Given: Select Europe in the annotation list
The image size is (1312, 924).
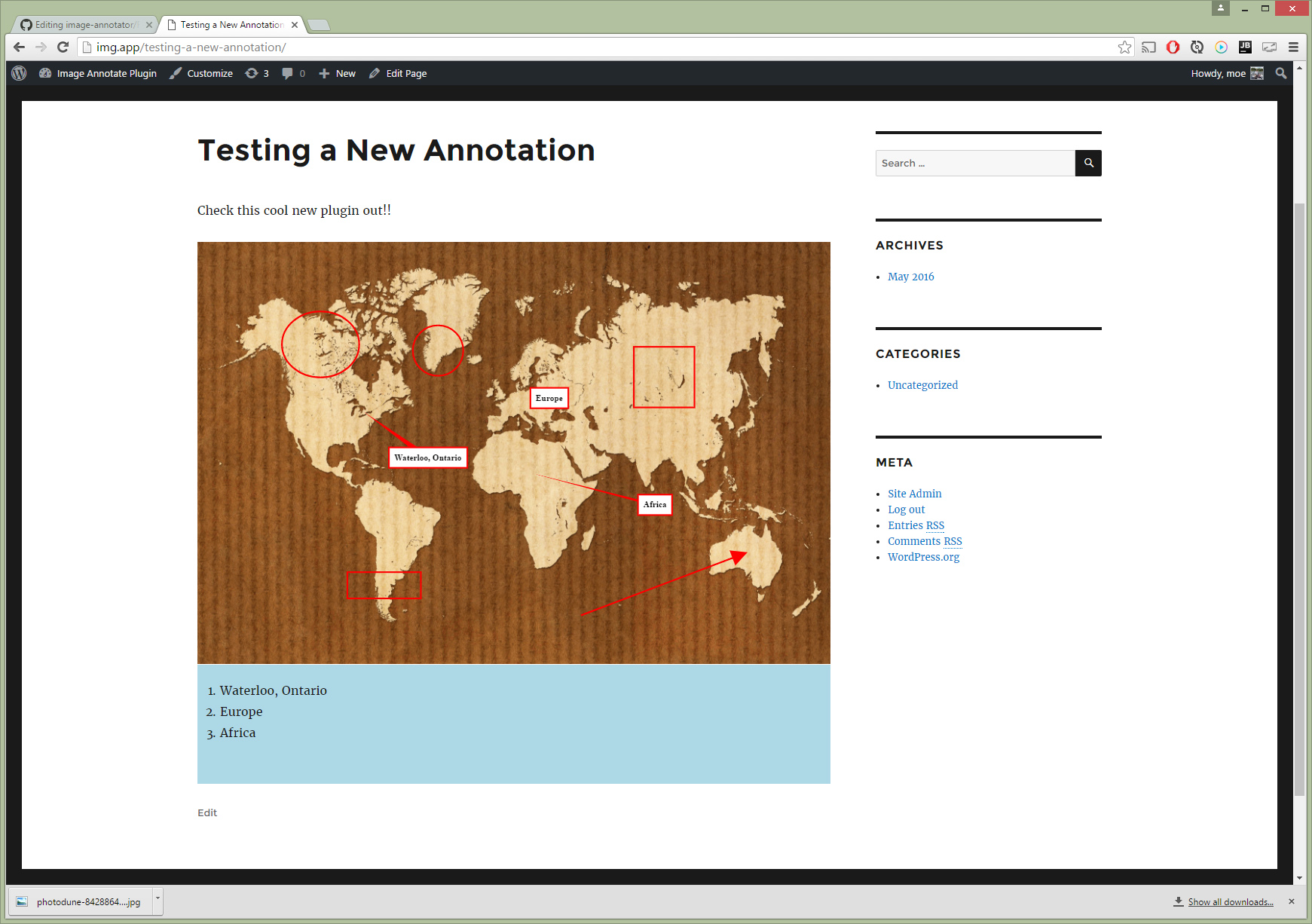Looking at the screenshot, I should coord(241,711).
